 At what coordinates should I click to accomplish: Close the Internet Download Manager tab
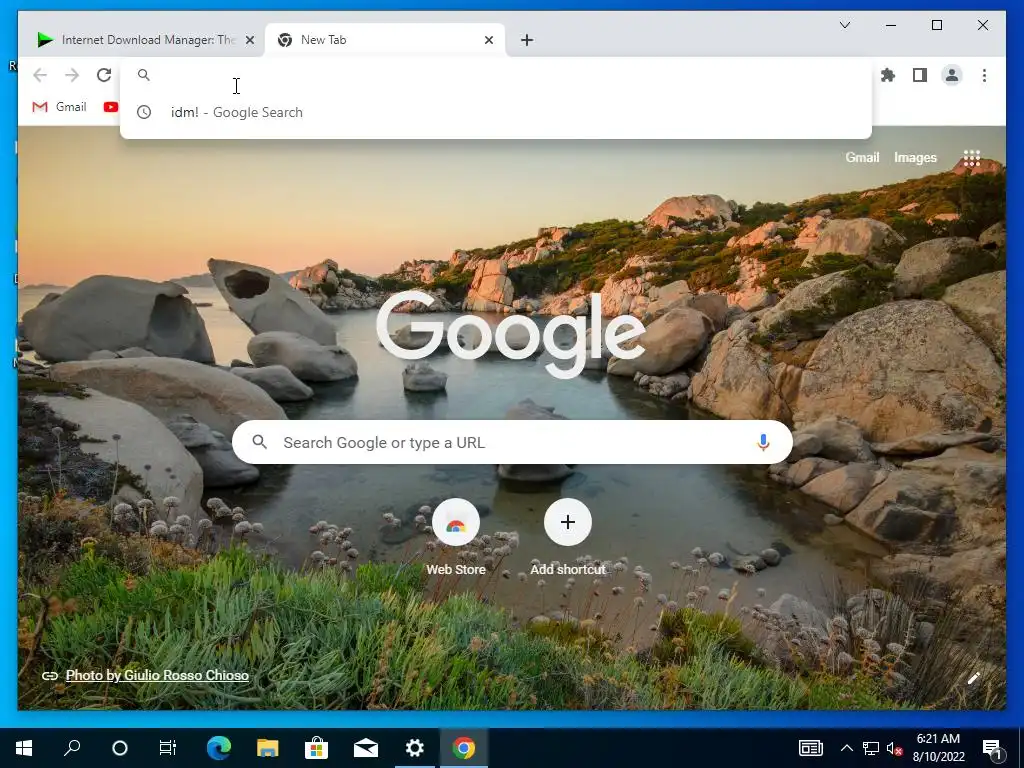coord(249,40)
